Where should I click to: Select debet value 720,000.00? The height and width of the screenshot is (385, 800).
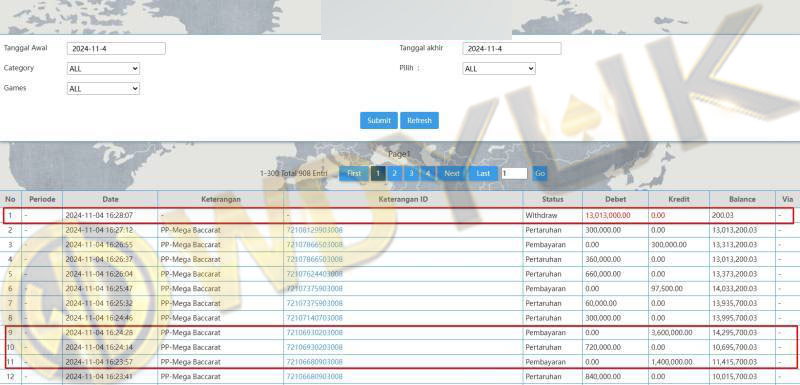click(x=603, y=347)
